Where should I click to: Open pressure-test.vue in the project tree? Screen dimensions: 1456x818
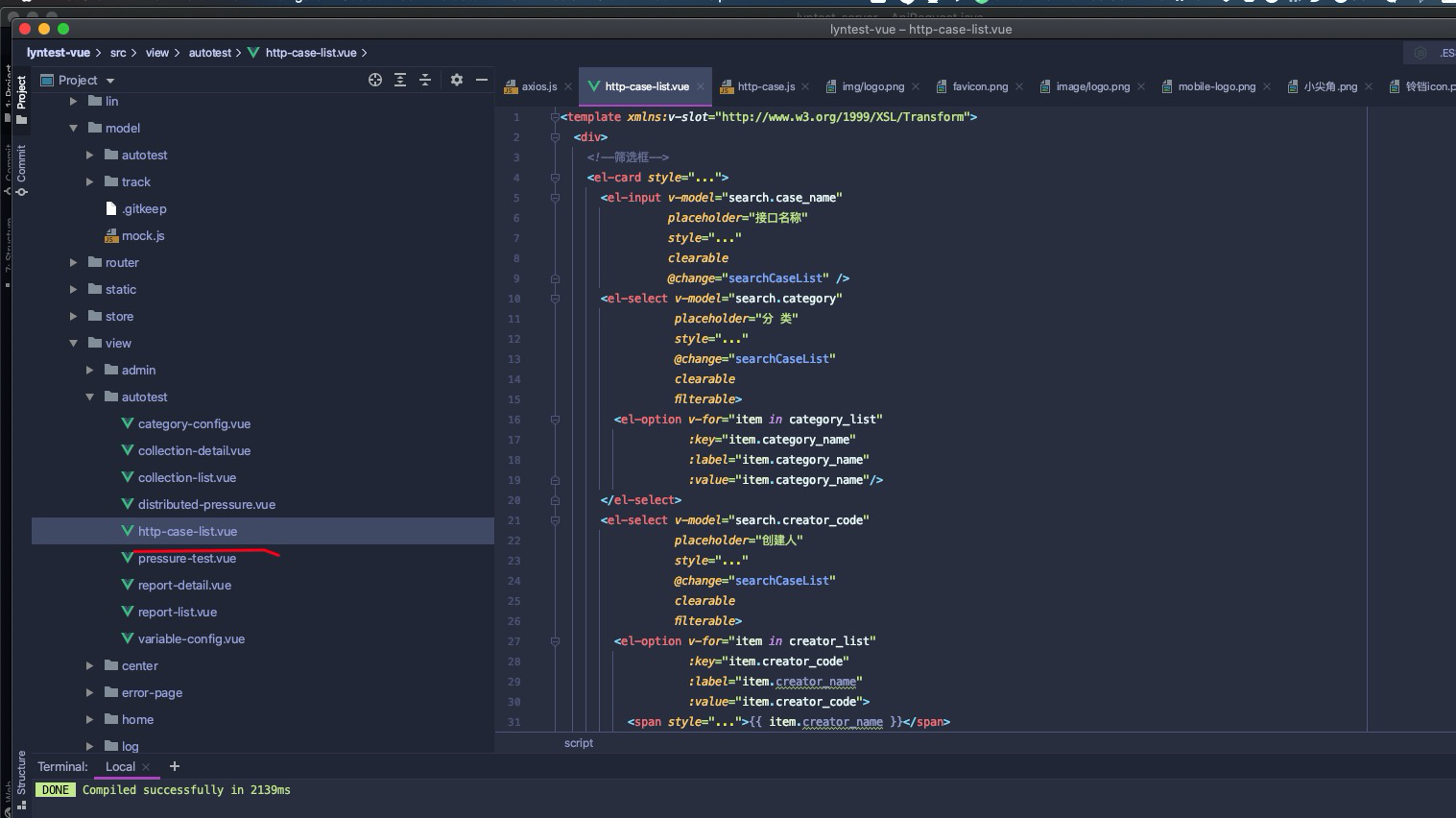[186, 558]
